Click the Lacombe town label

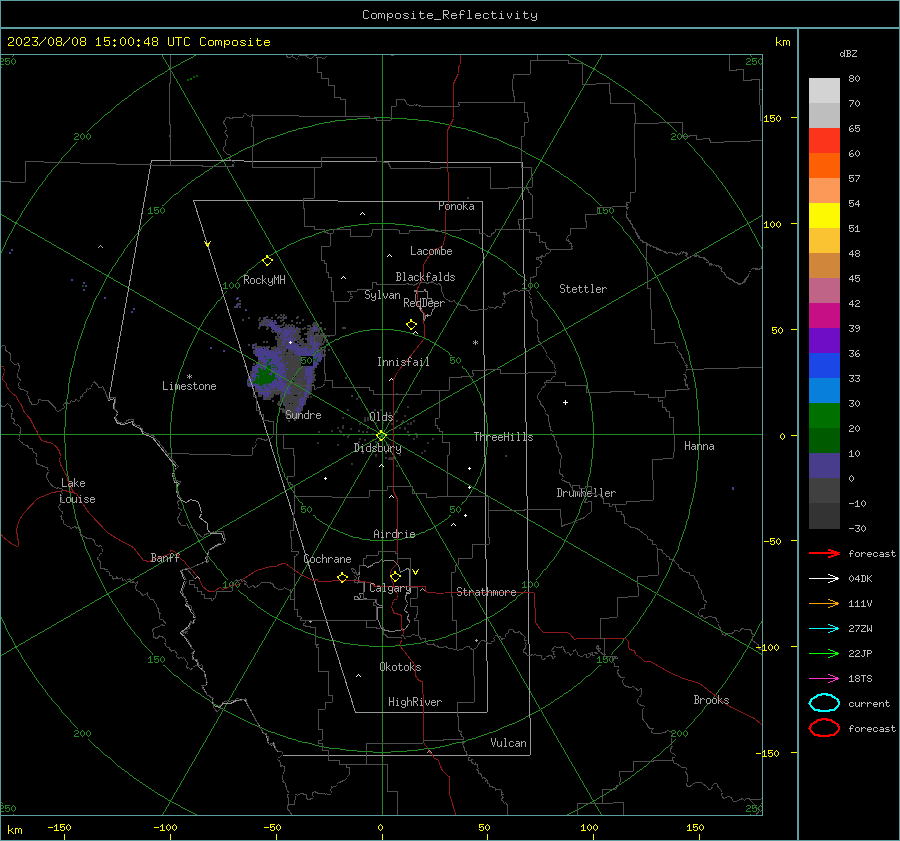(431, 251)
